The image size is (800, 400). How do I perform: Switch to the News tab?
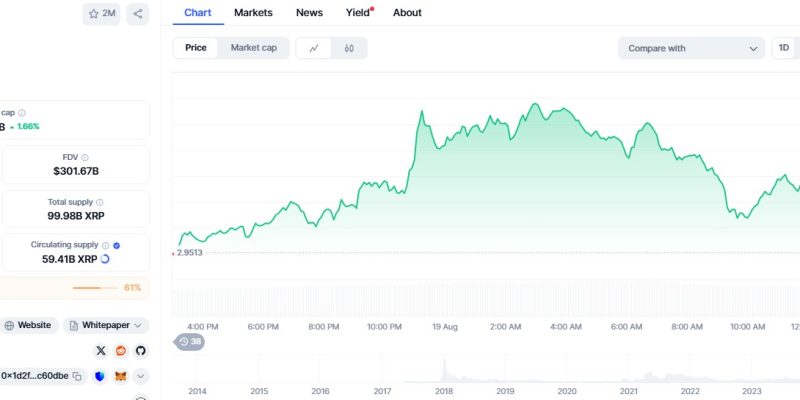(309, 13)
